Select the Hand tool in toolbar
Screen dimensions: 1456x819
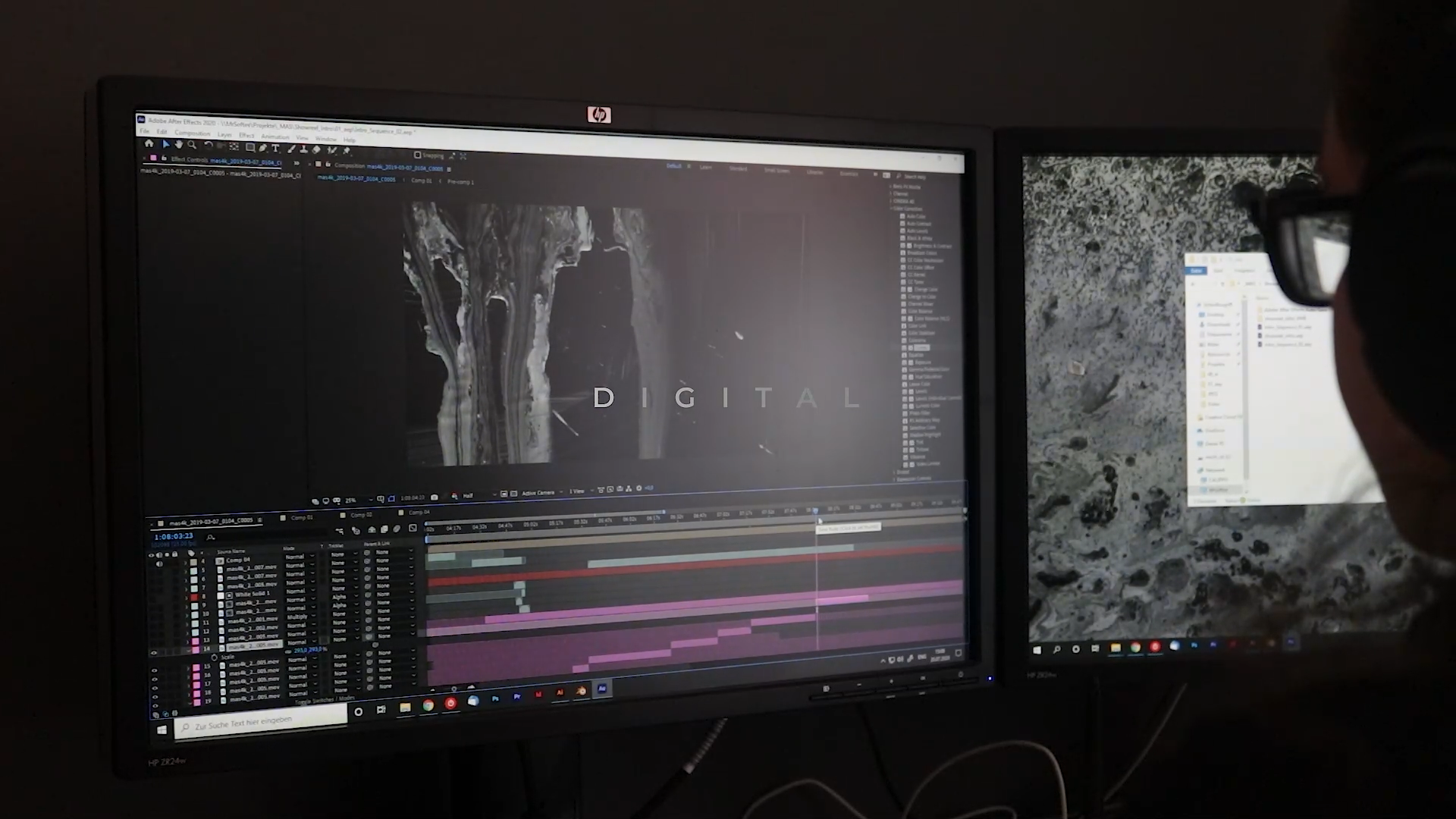point(179,144)
